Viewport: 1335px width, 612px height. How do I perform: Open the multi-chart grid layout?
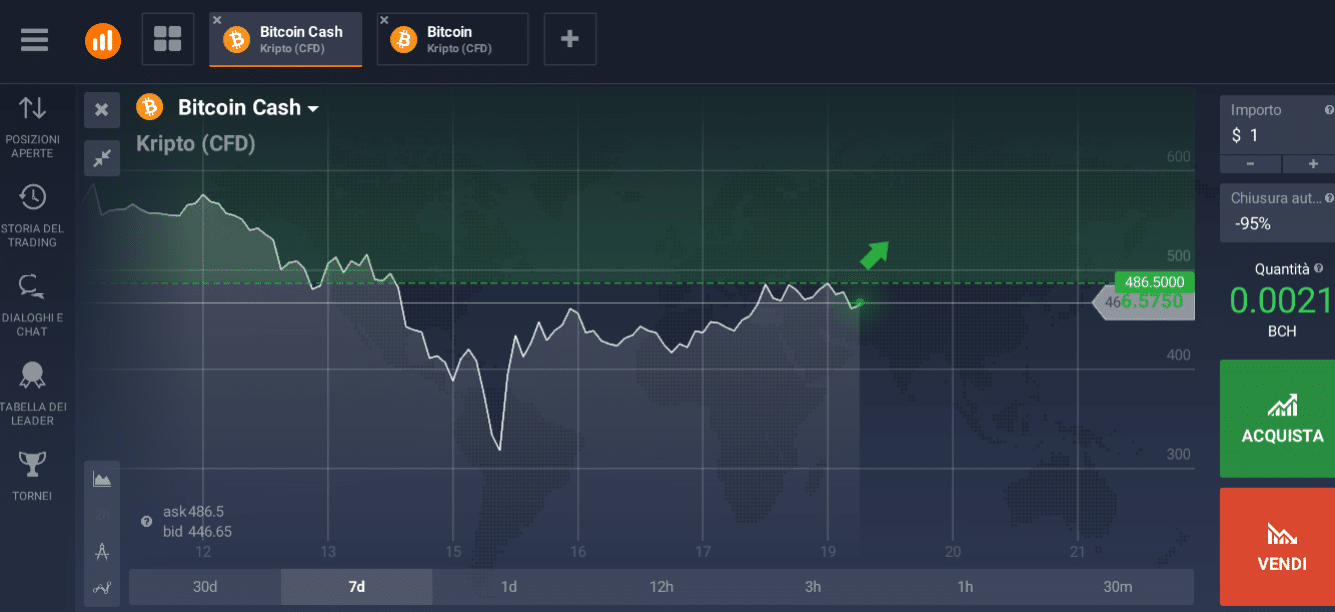coord(168,39)
